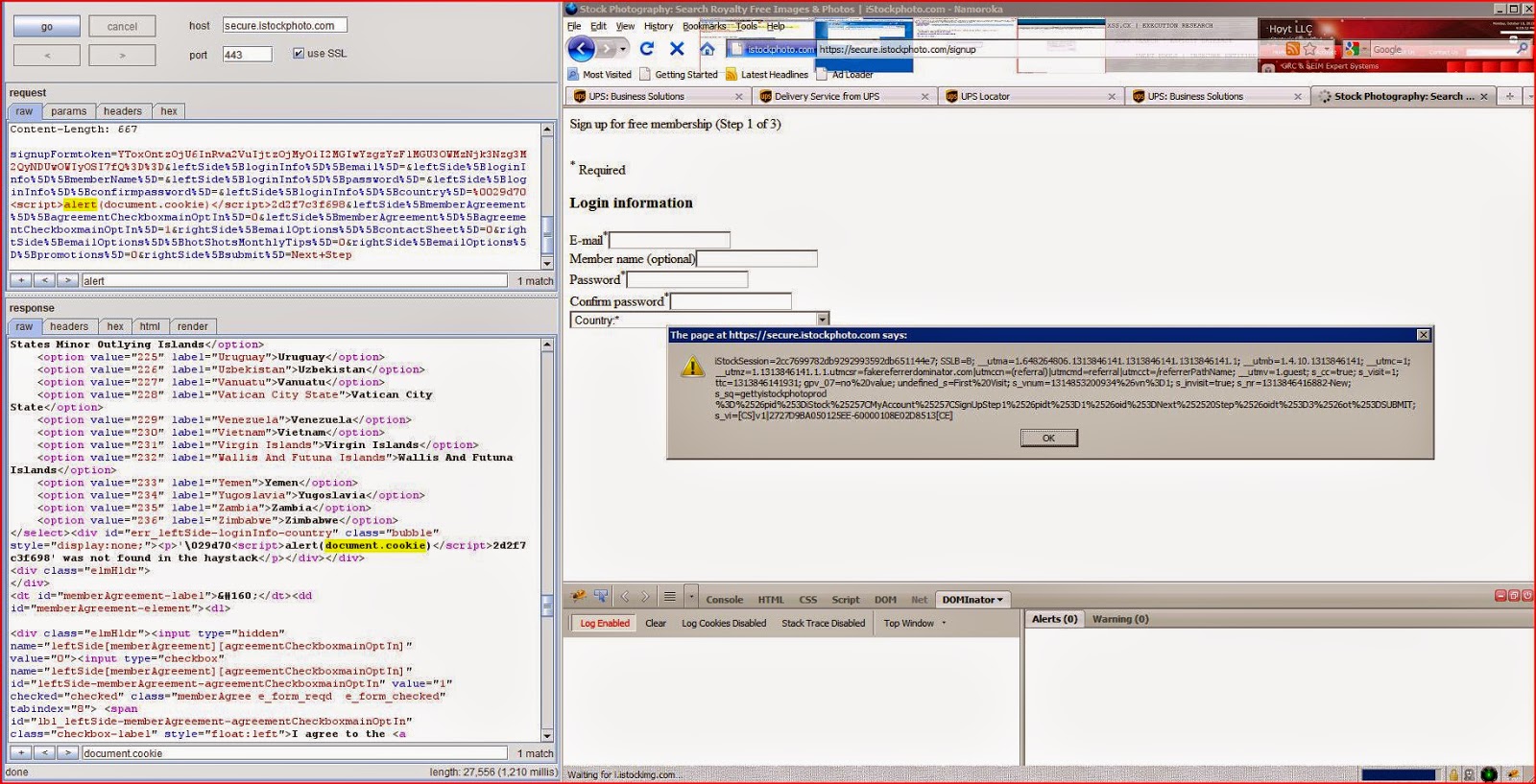Click Firebug previous arrow in devtools toolbar
The height and width of the screenshot is (784, 1536).
click(625, 597)
